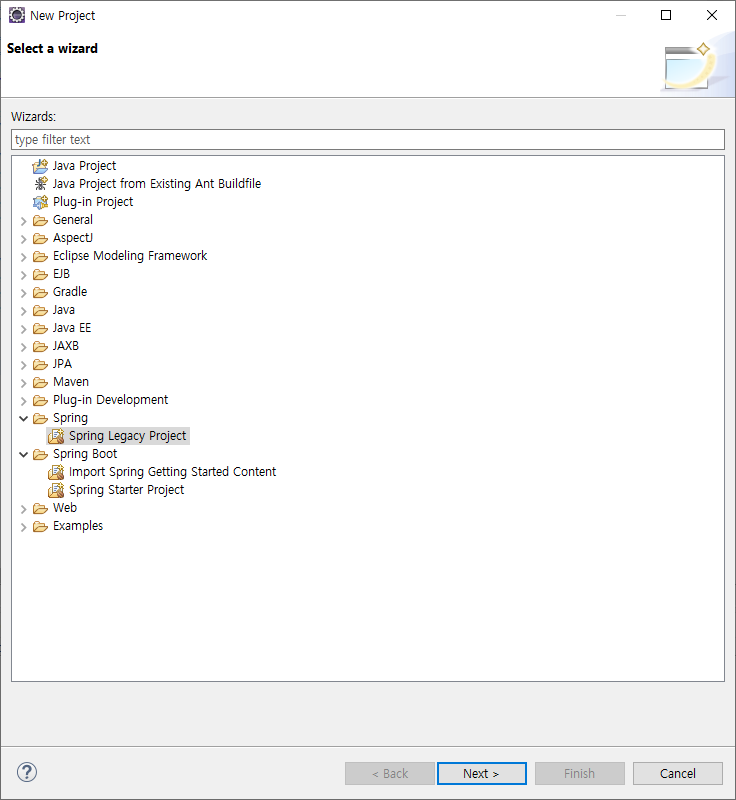The image size is (736, 800).
Task: Expand the Java EE category
Action: [23, 329]
